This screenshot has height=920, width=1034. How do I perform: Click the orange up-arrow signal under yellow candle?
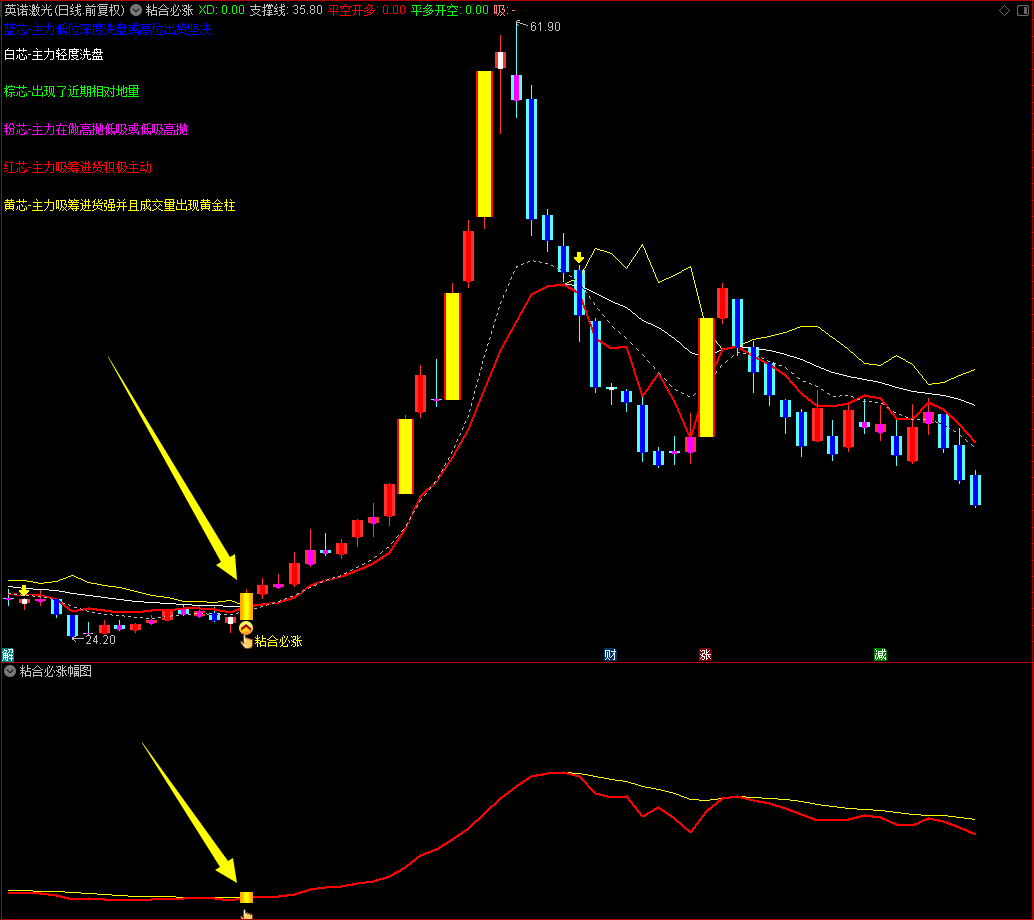(x=246, y=628)
